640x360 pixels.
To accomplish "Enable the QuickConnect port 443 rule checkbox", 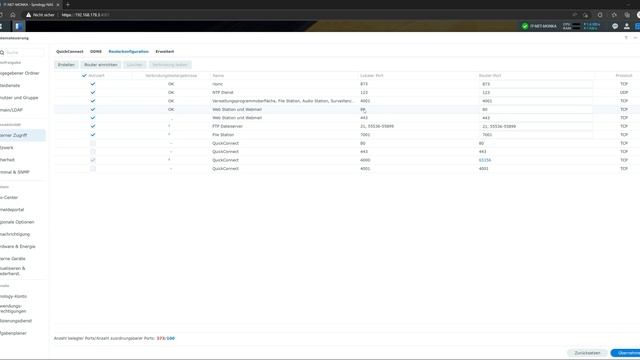I will coord(93,151).
